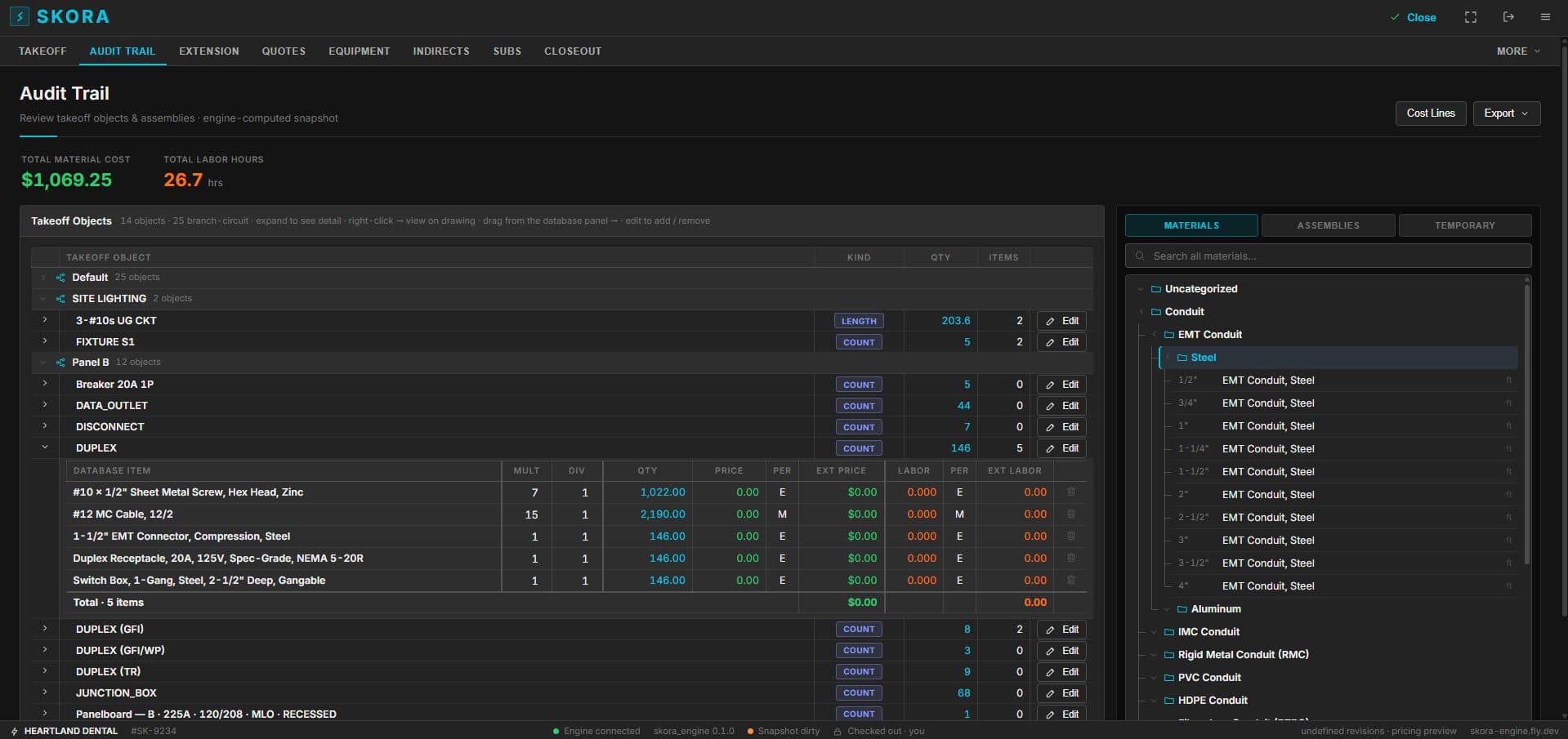
Task: Edit the DUPLEX (GFI/WP) object
Action: [x=1061, y=651]
